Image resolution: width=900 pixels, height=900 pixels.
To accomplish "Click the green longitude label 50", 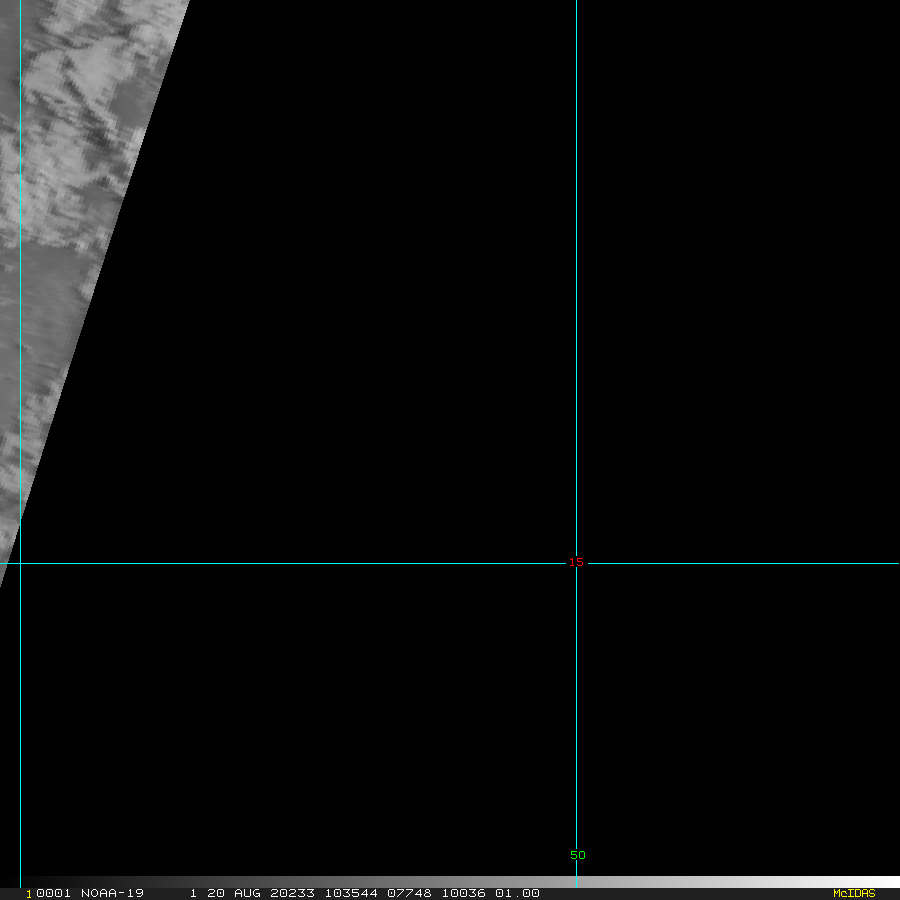I will [x=578, y=855].
